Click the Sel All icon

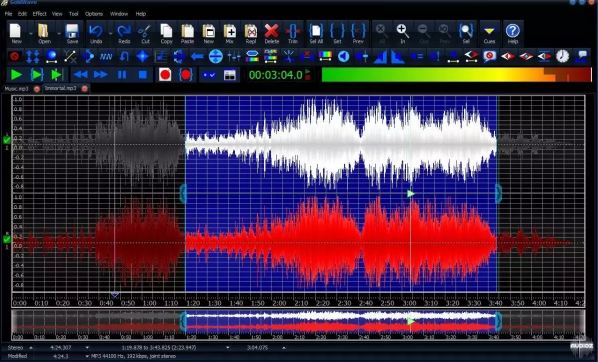[x=316, y=34]
